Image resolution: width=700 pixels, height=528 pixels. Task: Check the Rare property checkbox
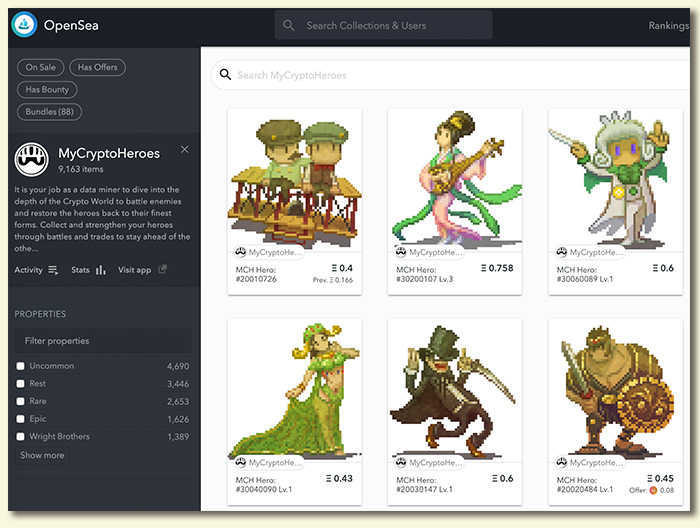(x=20, y=401)
